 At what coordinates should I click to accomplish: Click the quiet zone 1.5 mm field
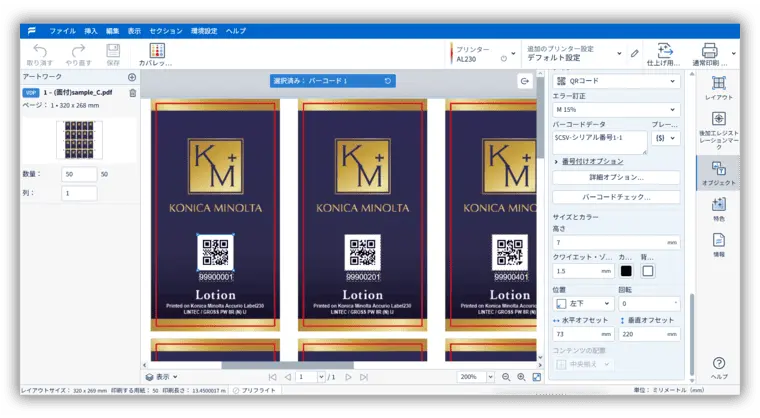[584, 271]
